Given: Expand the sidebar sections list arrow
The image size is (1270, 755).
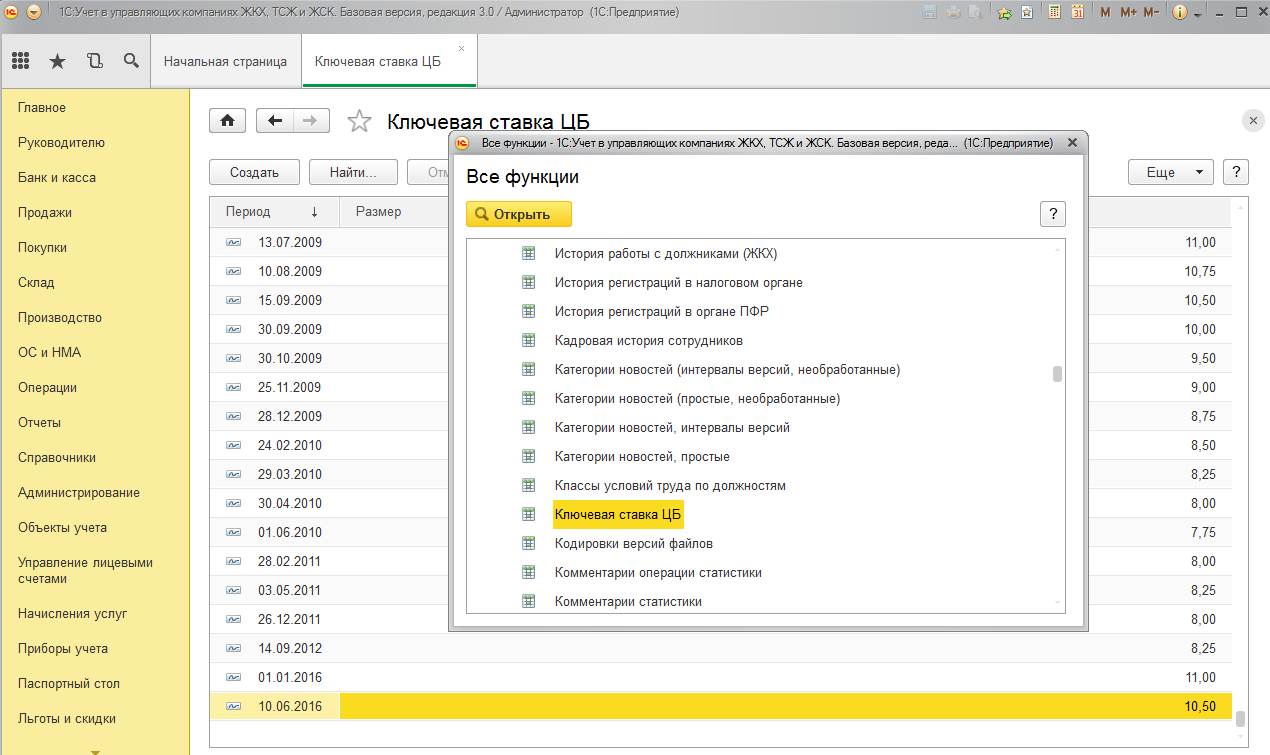Looking at the screenshot, I should pyautogui.click(x=95, y=750).
